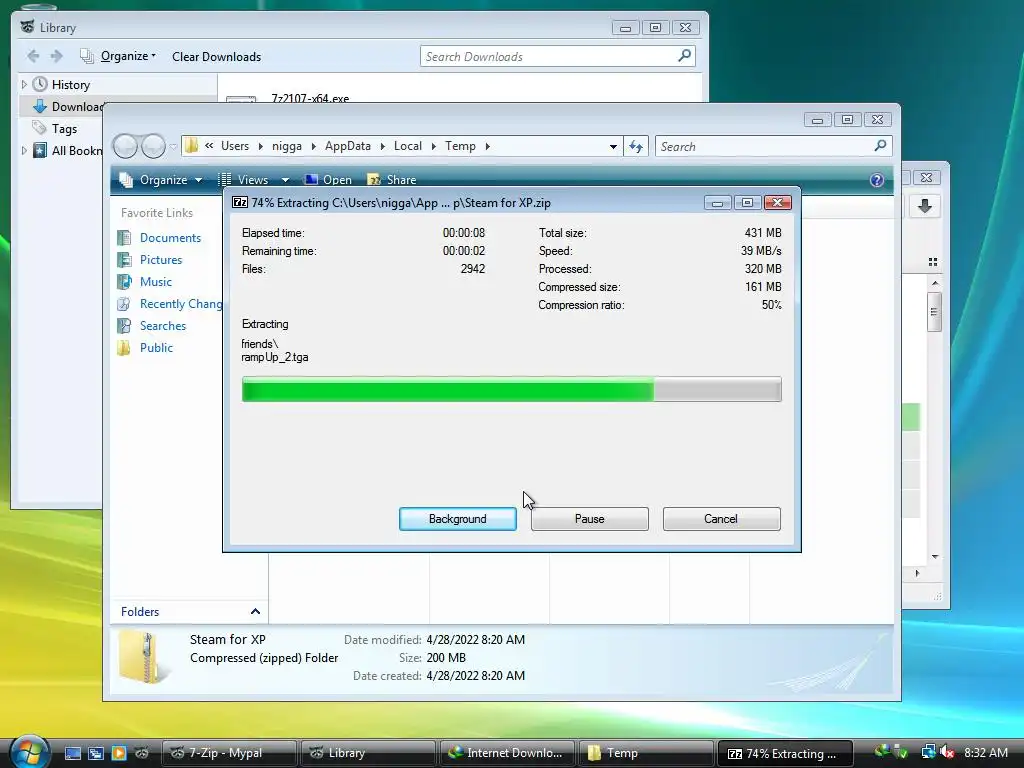The image size is (1024, 768).
Task: Expand the Folders pane
Action: pos(255,611)
